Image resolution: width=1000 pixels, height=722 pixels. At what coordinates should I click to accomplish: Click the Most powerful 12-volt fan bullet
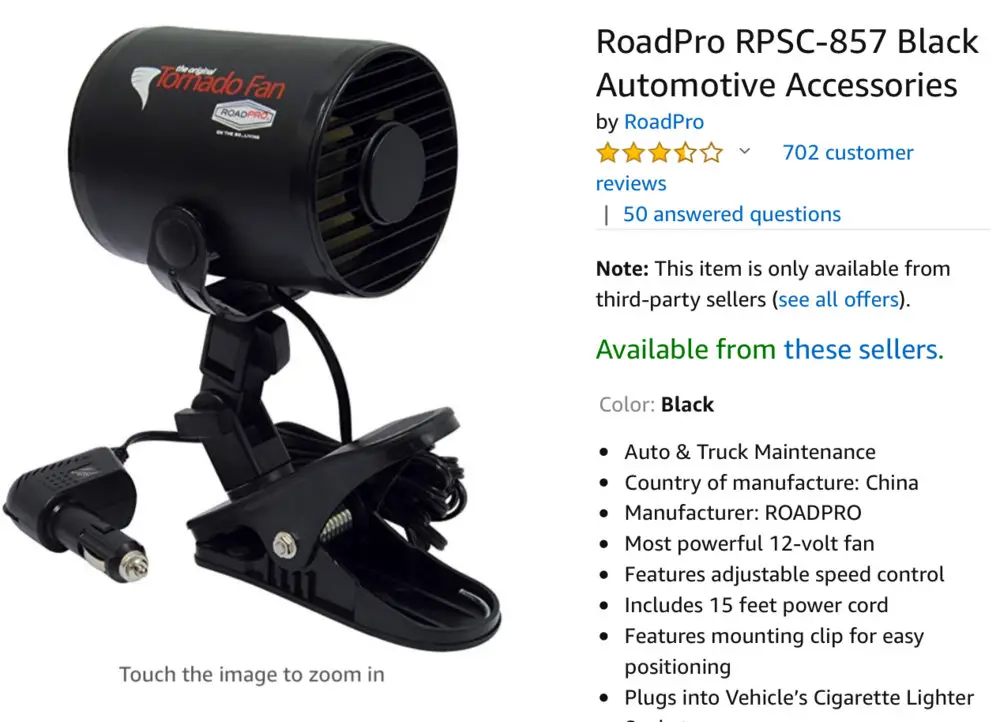tap(749, 543)
